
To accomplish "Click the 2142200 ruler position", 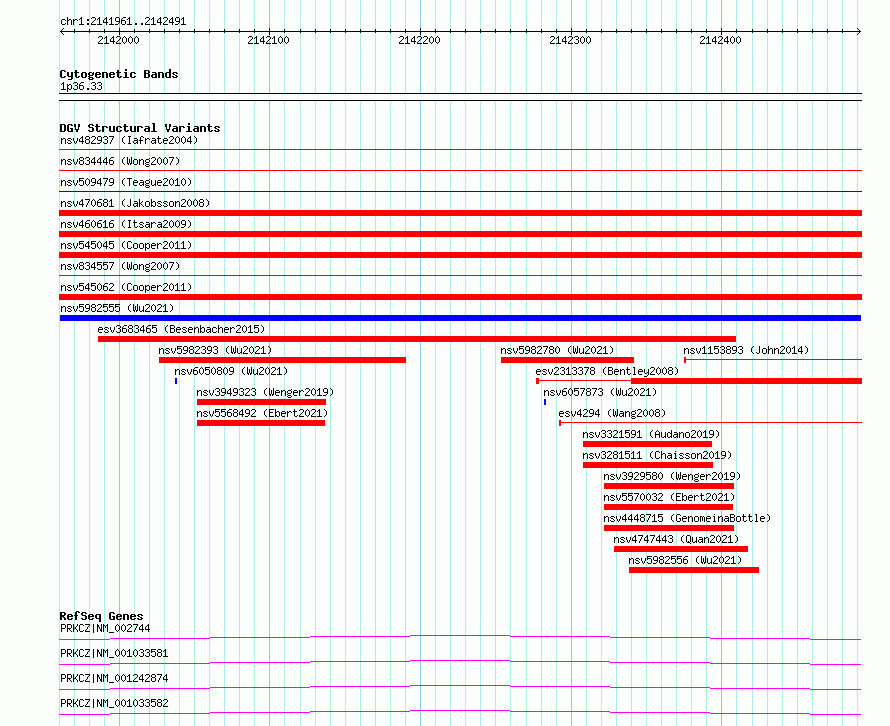I will [419, 40].
